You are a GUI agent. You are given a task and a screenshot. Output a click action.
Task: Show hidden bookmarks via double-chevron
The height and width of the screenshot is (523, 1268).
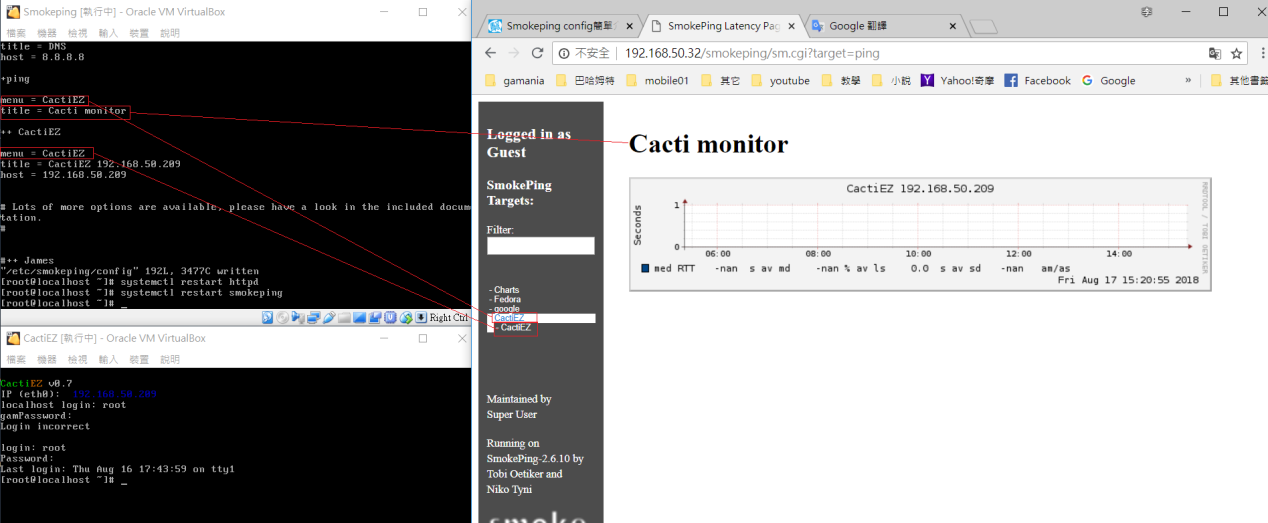(1188, 81)
